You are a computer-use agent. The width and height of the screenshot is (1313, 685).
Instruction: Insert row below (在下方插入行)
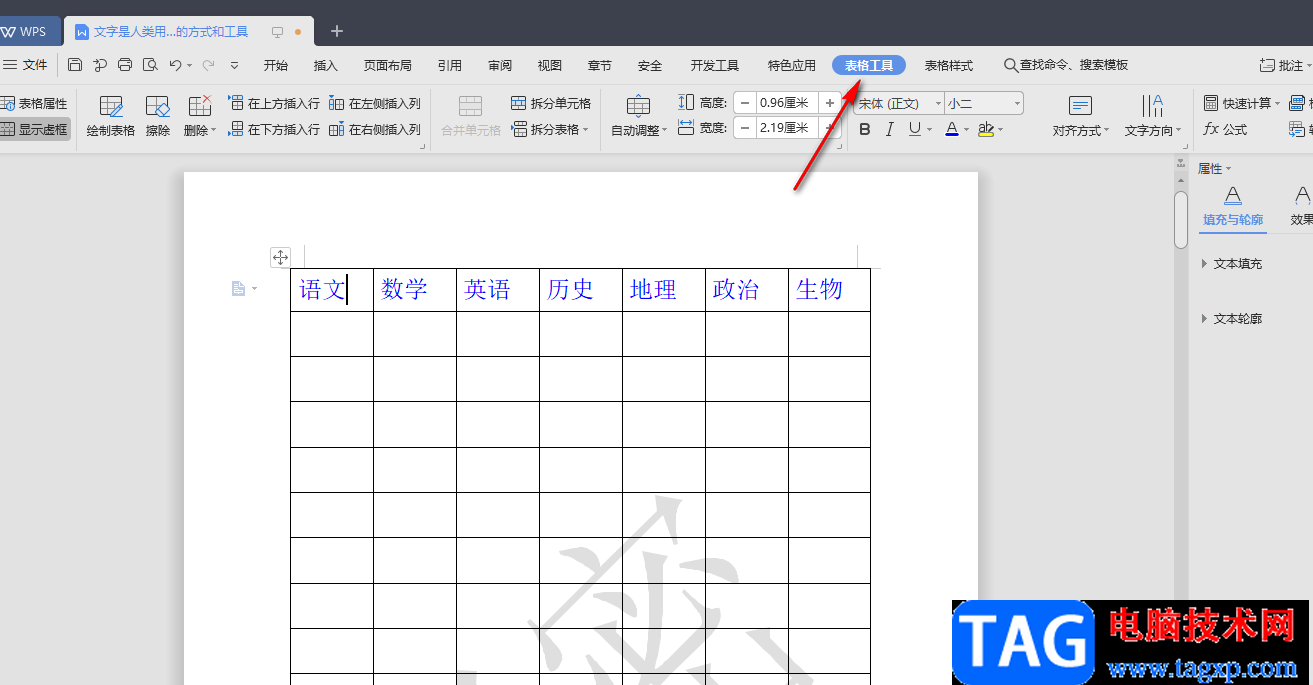point(274,129)
